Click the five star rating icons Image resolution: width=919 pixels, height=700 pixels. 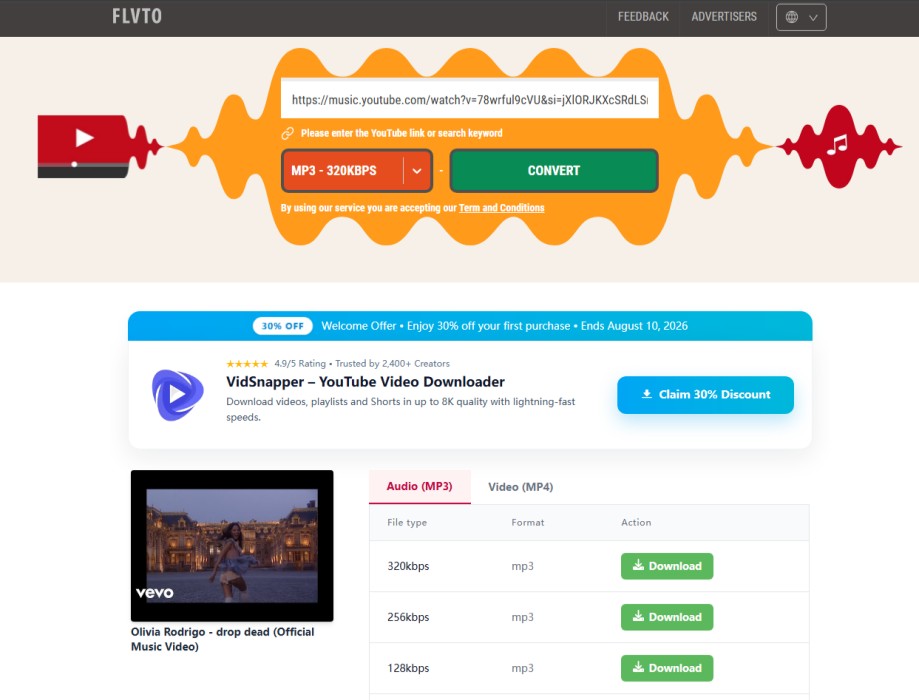pos(247,363)
